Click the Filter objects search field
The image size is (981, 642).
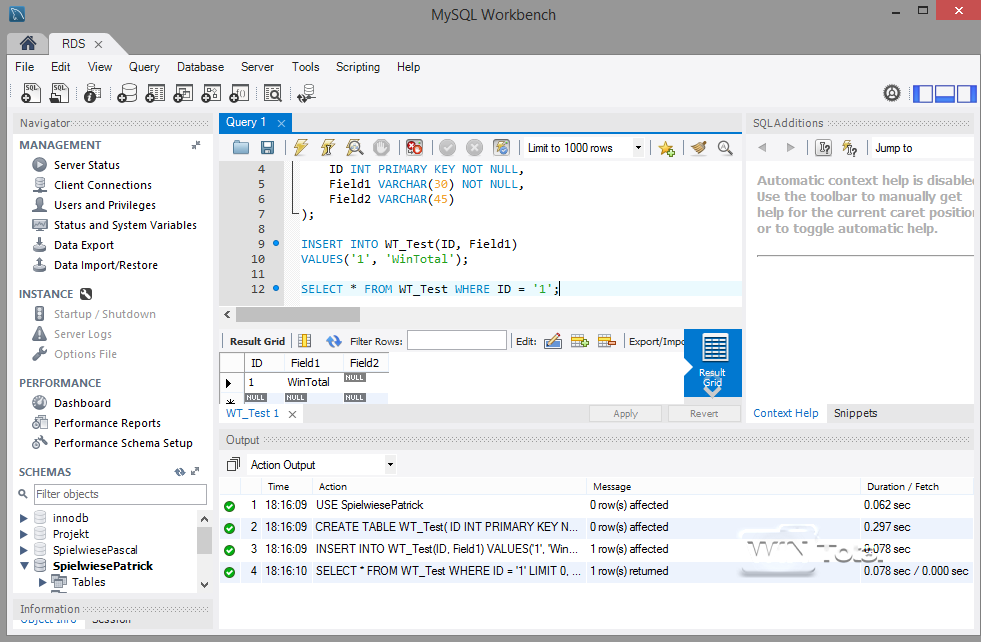(115, 494)
